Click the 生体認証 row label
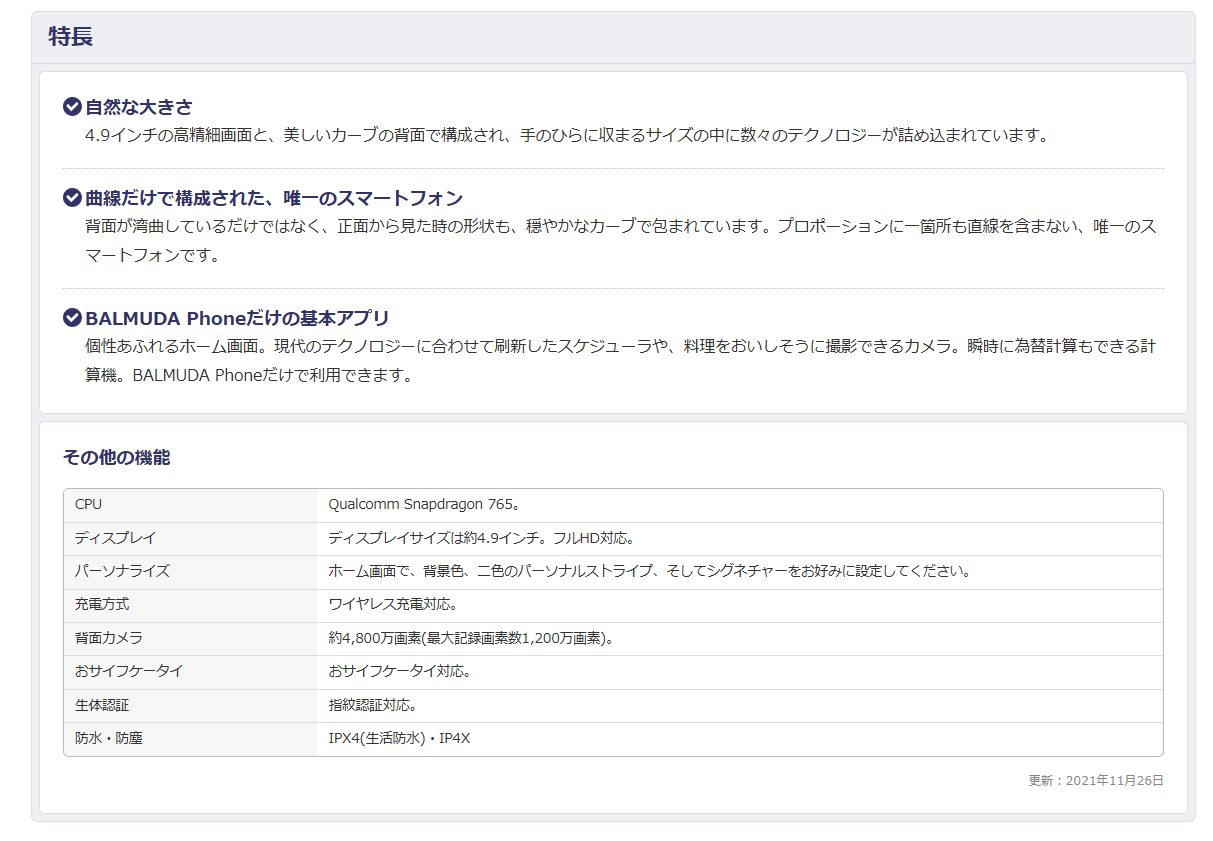This screenshot has height=841, width=1213. [102, 705]
